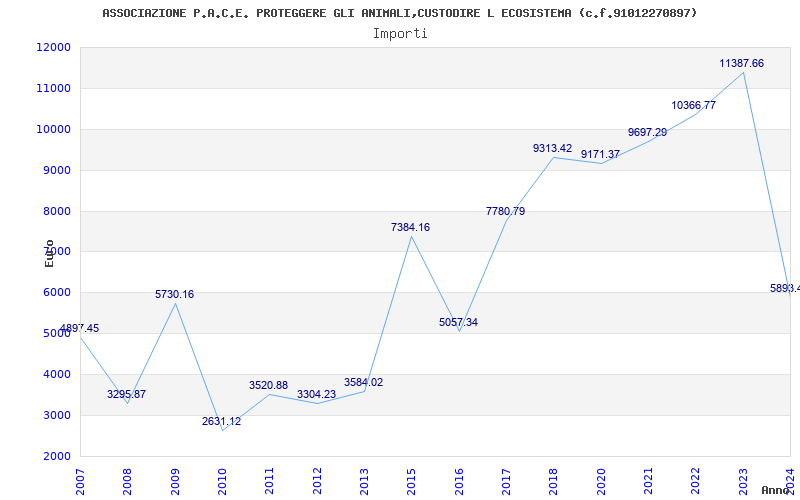800x500 pixels.
Task: Click the 2016 year axis label
Action: [459, 482]
